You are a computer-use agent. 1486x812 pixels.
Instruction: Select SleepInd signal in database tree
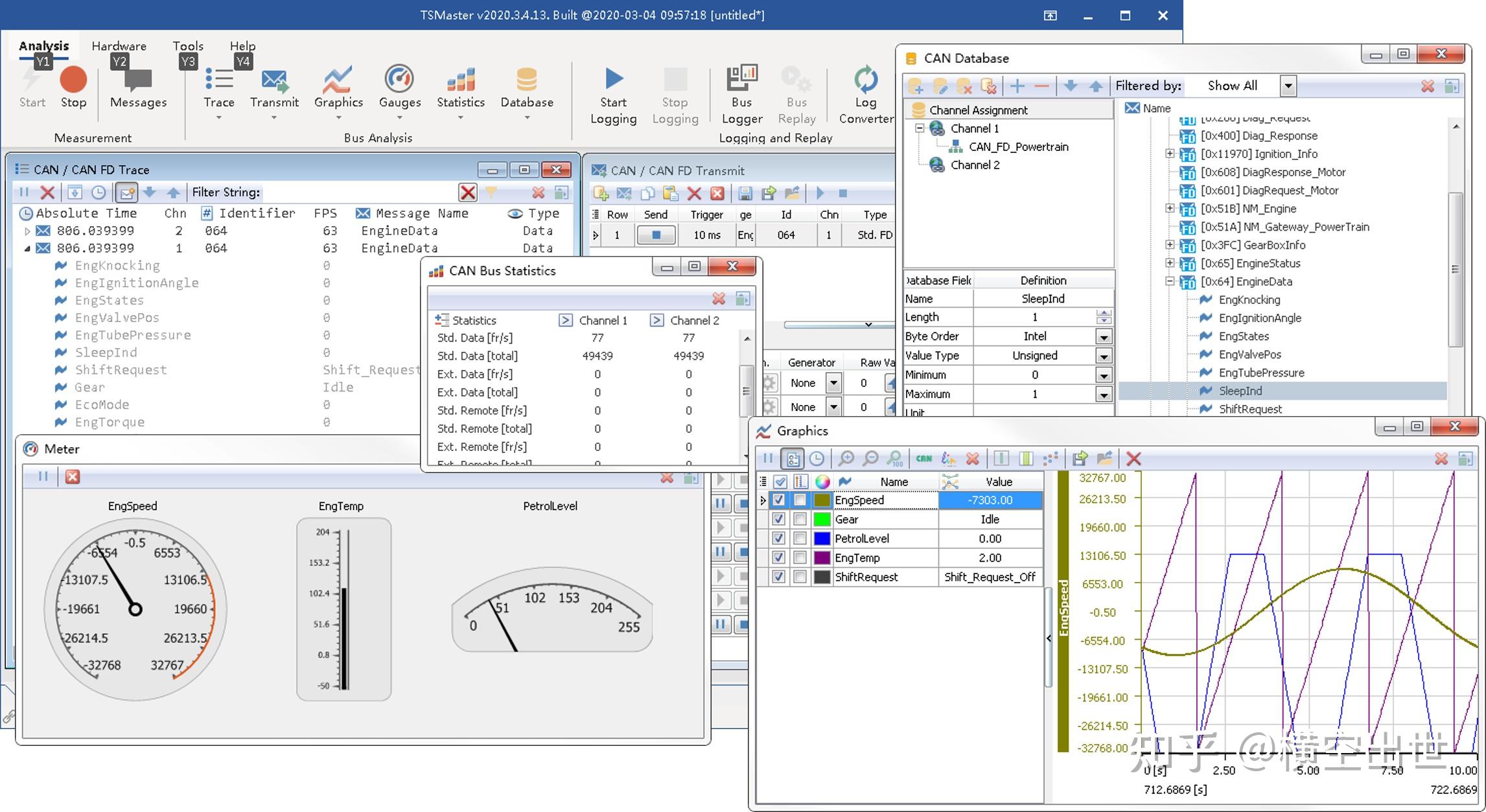1240,391
